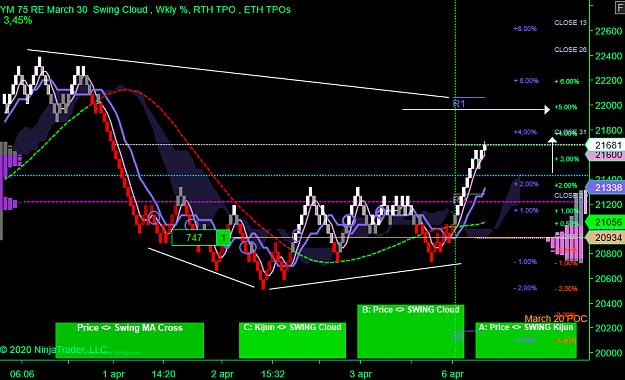Click the 'C: Kijun <> SWING Cloud' box
Image resolution: width=625 pixels, height=380 pixels.
point(292,340)
